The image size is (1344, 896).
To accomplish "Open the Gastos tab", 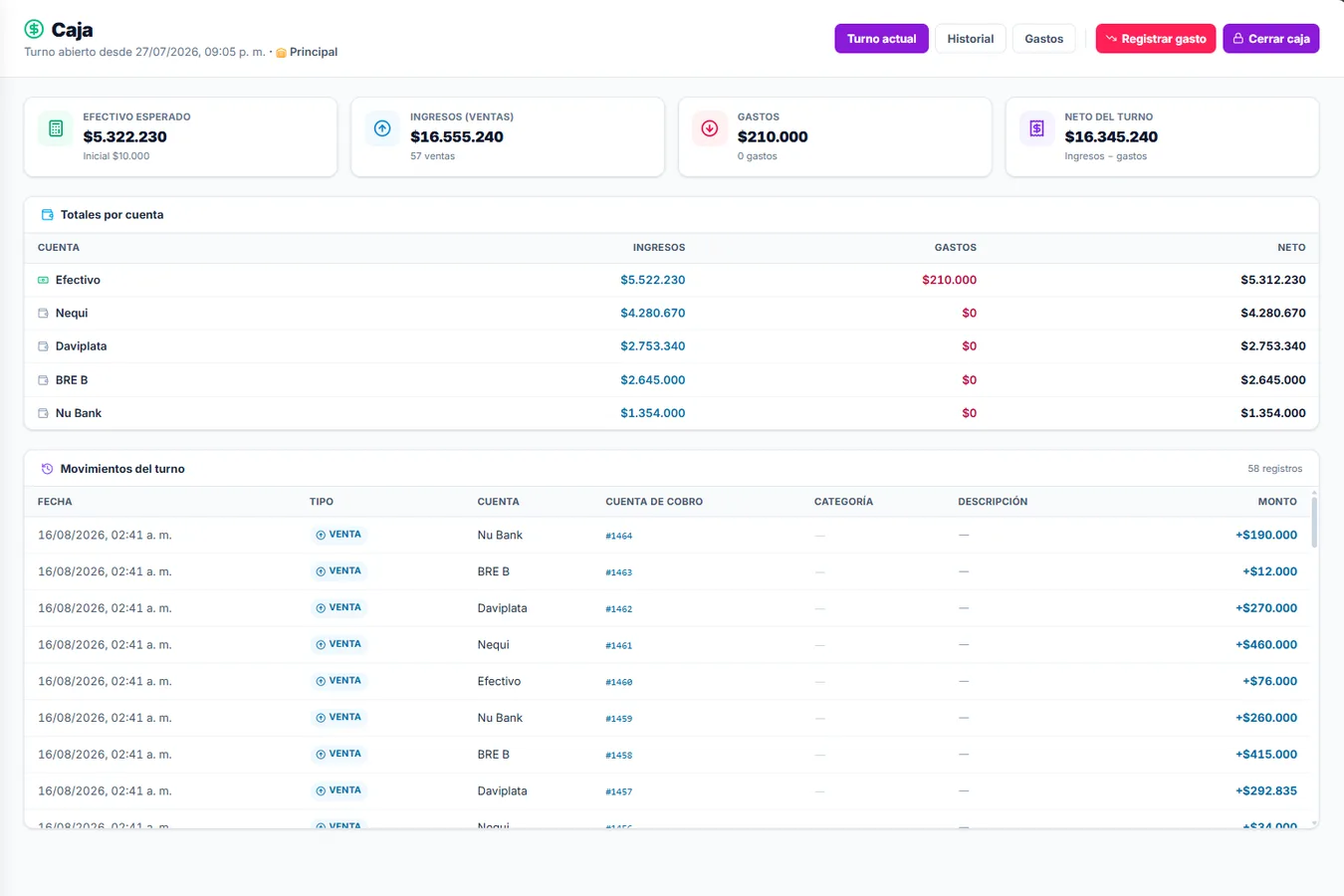I will tap(1044, 39).
